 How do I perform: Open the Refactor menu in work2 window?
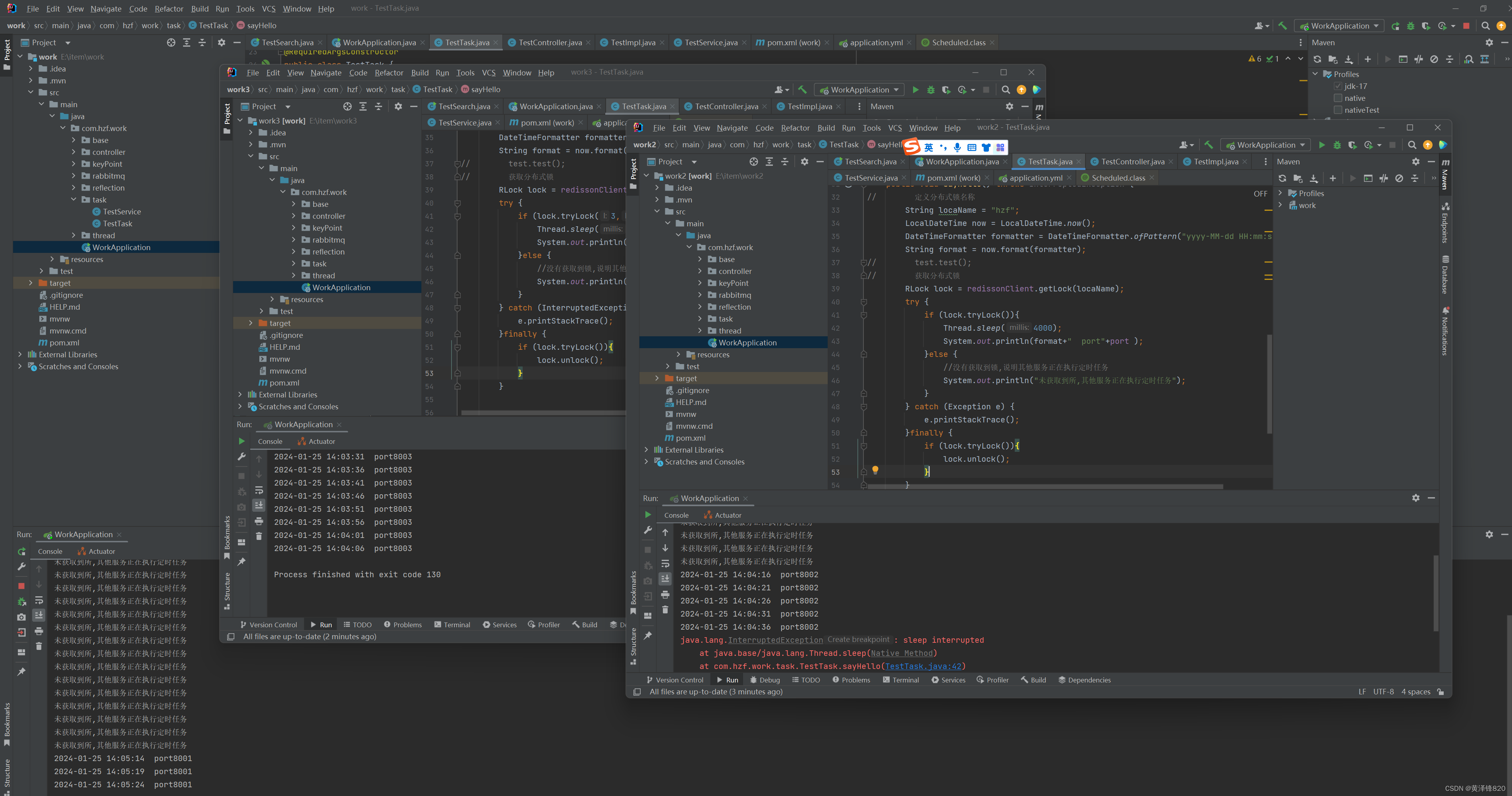(x=795, y=128)
